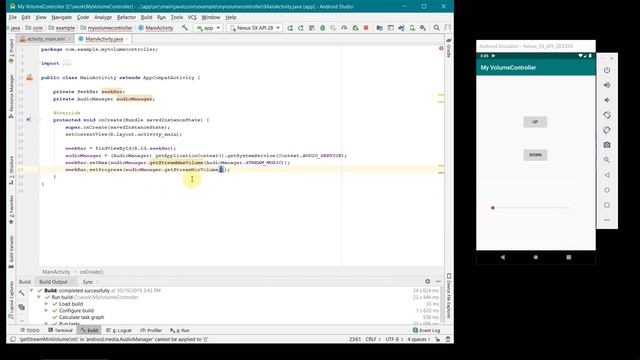This screenshot has width=640, height=360.
Task: Click the '4 spaces' indent setting
Action: (x=418, y=339)
